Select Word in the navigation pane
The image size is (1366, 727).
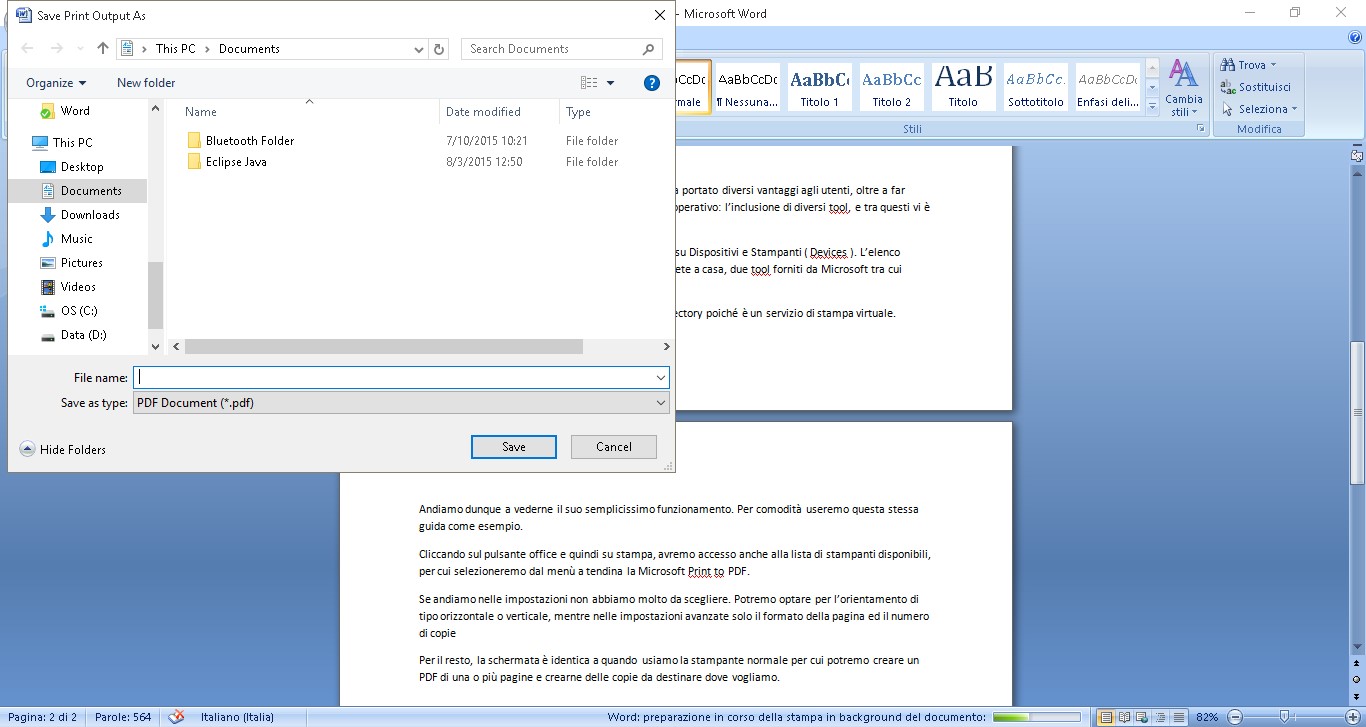[75, 111]
